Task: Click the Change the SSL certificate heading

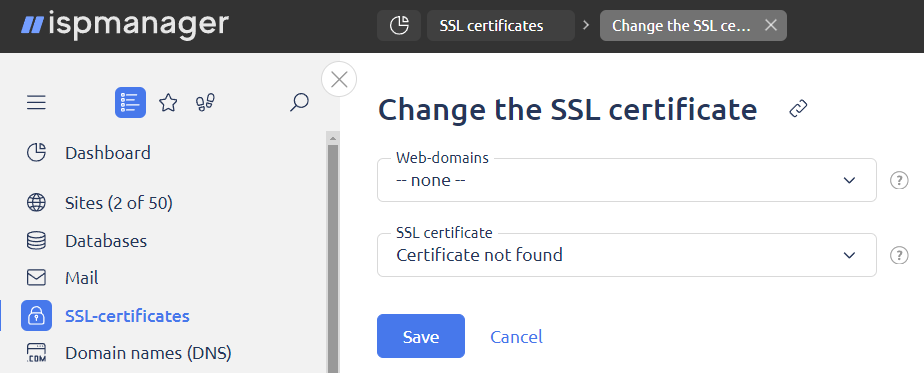Action: click(567, 110)
